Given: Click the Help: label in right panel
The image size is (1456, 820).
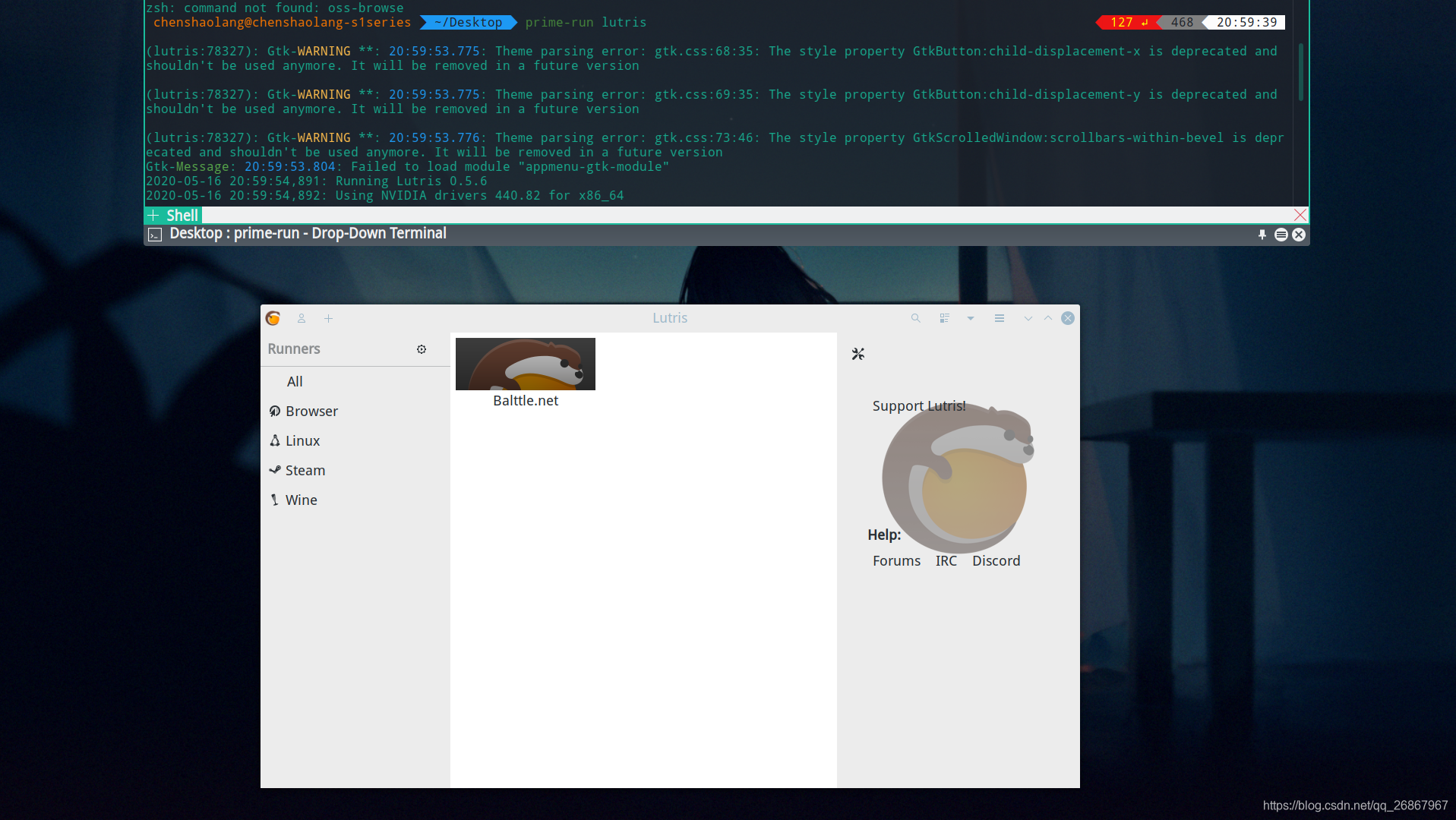Looking at the screenshot, I should tap(884, 535).
